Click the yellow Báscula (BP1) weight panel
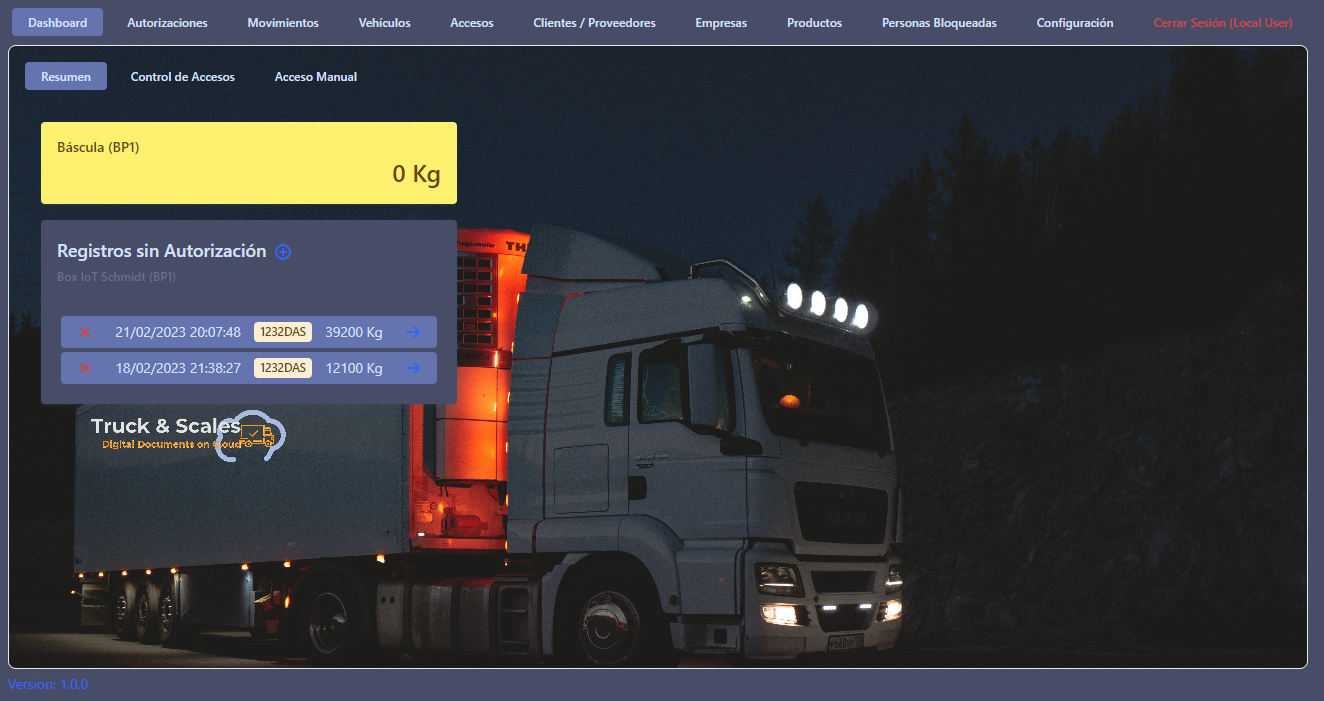The height and width of the screenshot is (701, 1324). (249, 163)
